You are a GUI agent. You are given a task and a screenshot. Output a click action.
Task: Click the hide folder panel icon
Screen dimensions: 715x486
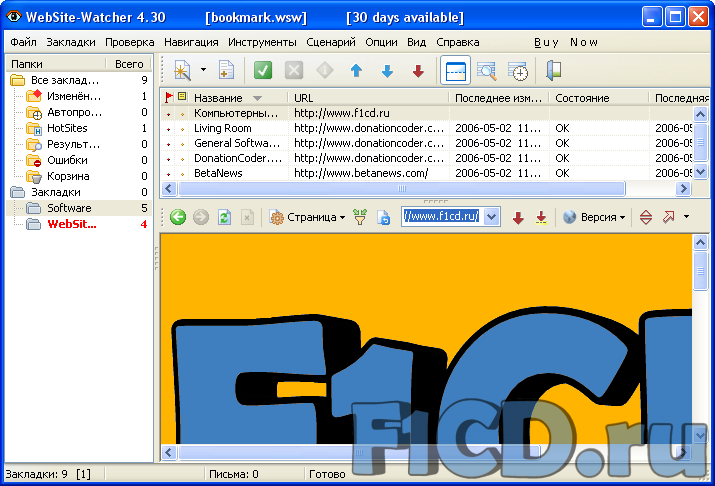pos(554,71)
